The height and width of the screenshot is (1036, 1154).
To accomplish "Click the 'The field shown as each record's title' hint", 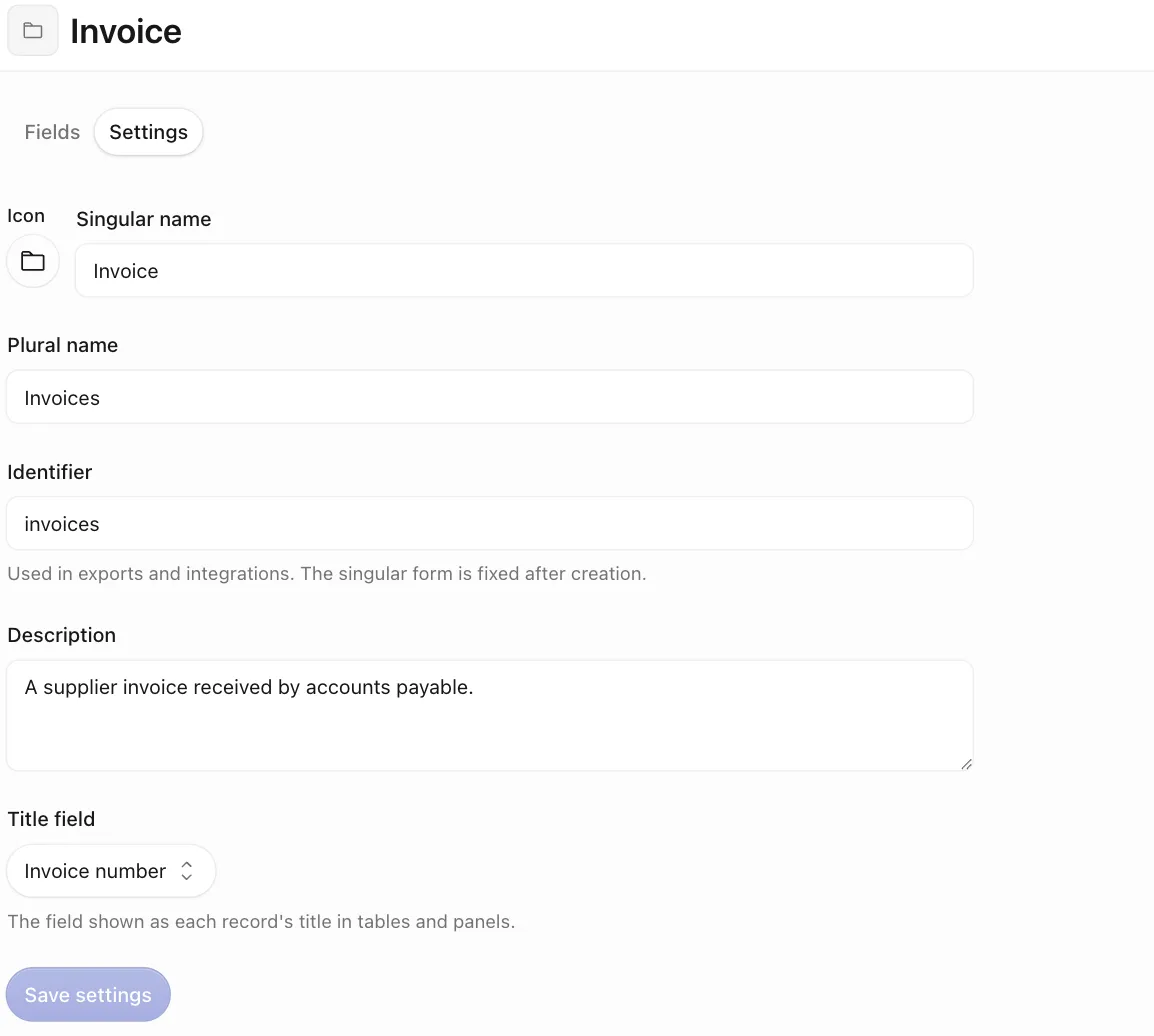I will point(261,921).
